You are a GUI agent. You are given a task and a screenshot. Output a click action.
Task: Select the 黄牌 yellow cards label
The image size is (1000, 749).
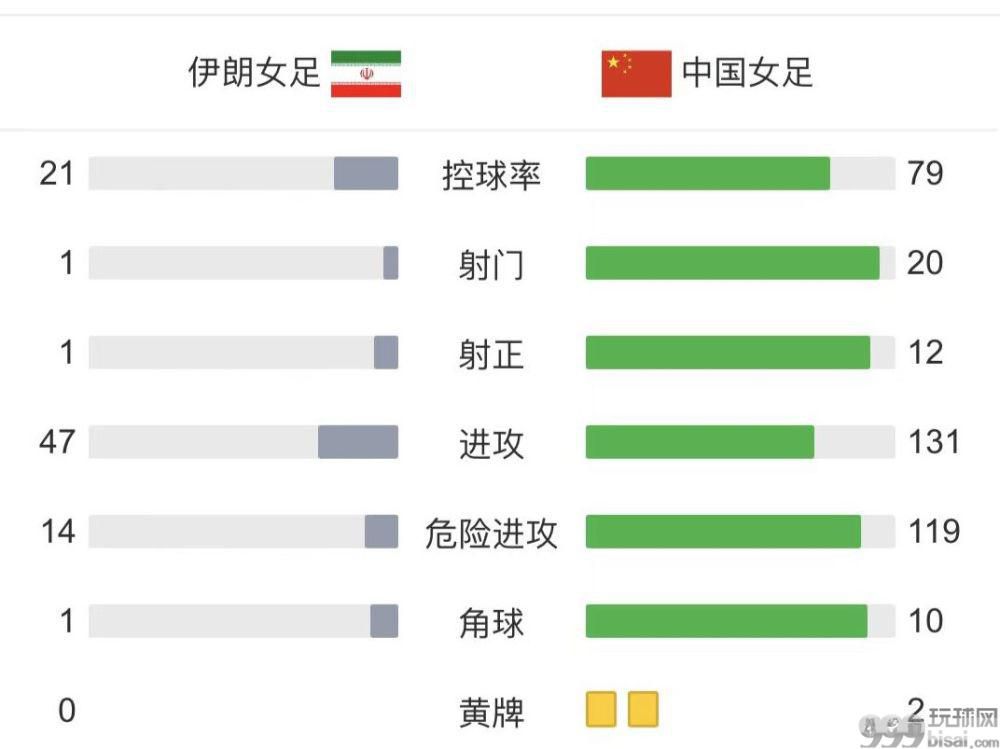tap(491, 712)
